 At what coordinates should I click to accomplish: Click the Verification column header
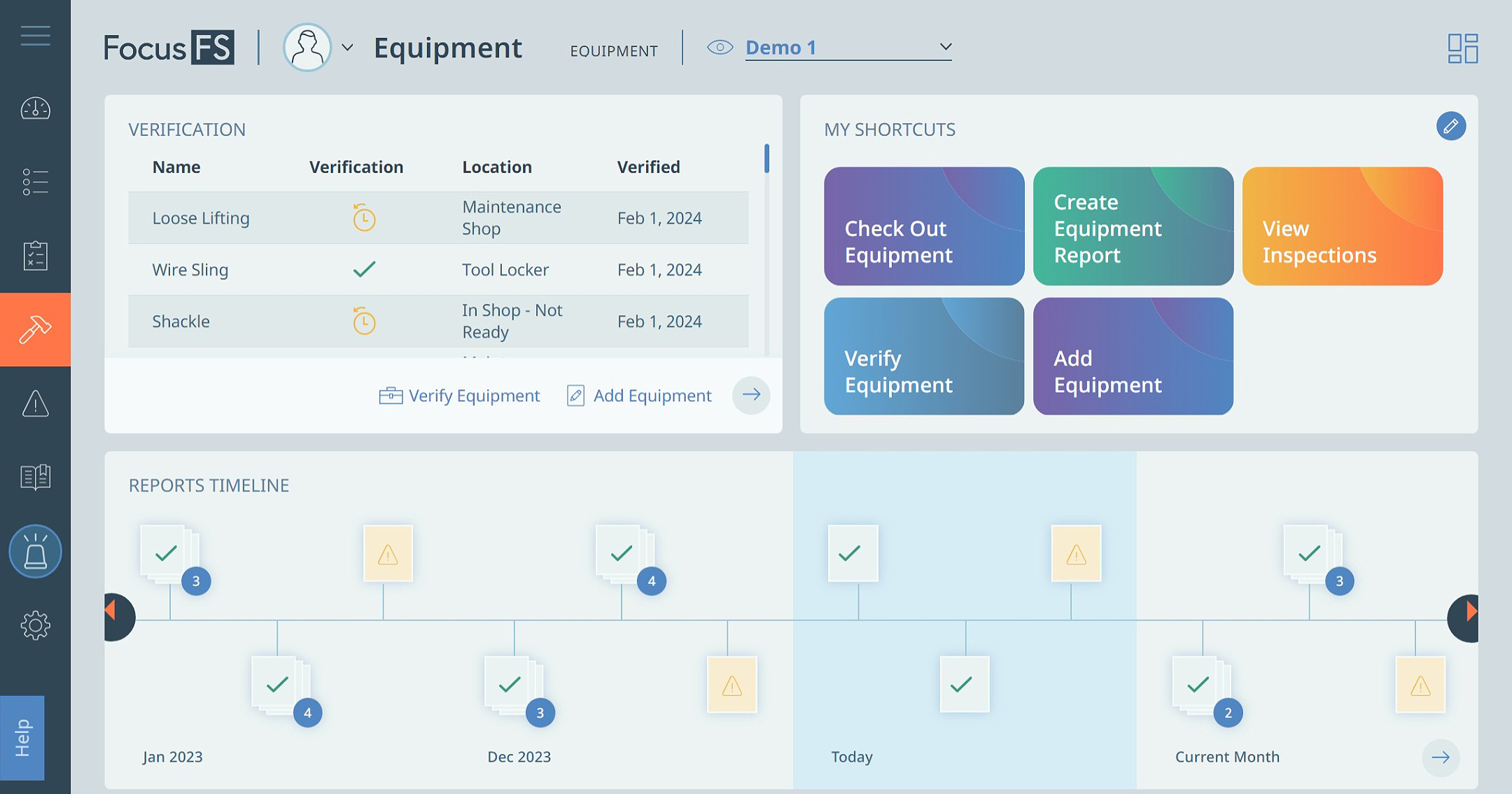(x=356, y=167)
